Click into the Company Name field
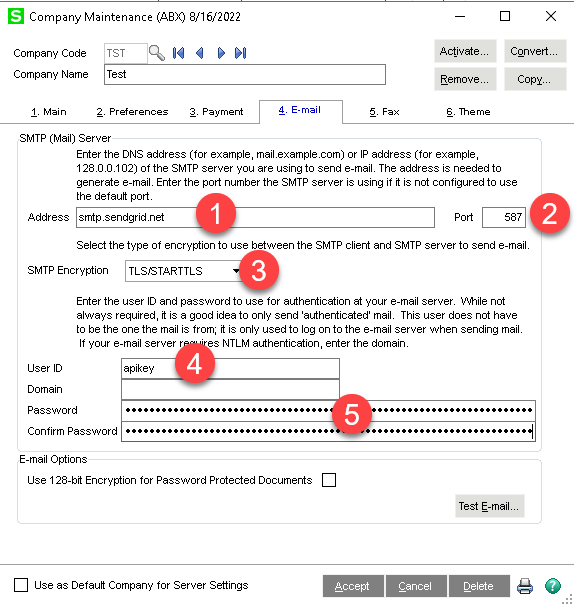This screenshot has height=606, width=574. [245, 74]
